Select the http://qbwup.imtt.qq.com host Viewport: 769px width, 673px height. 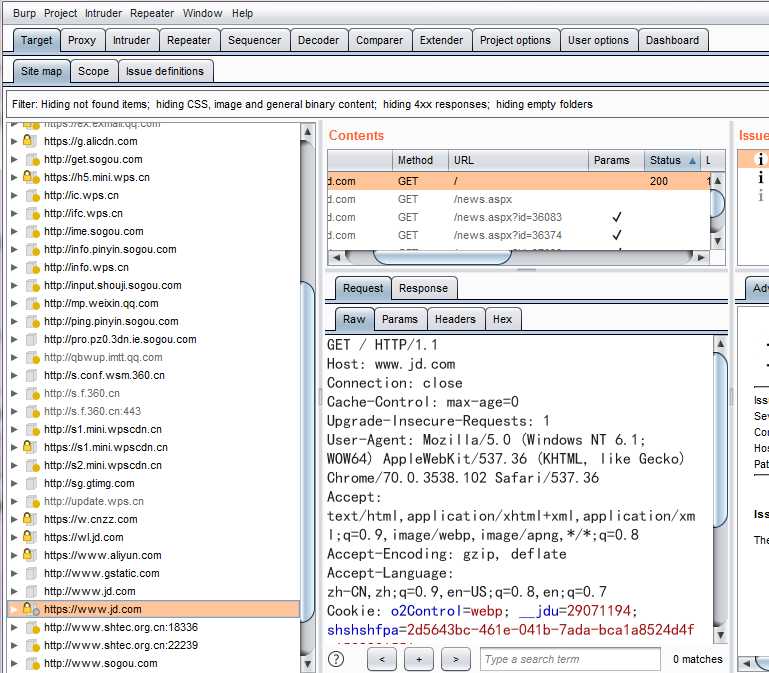103,357
